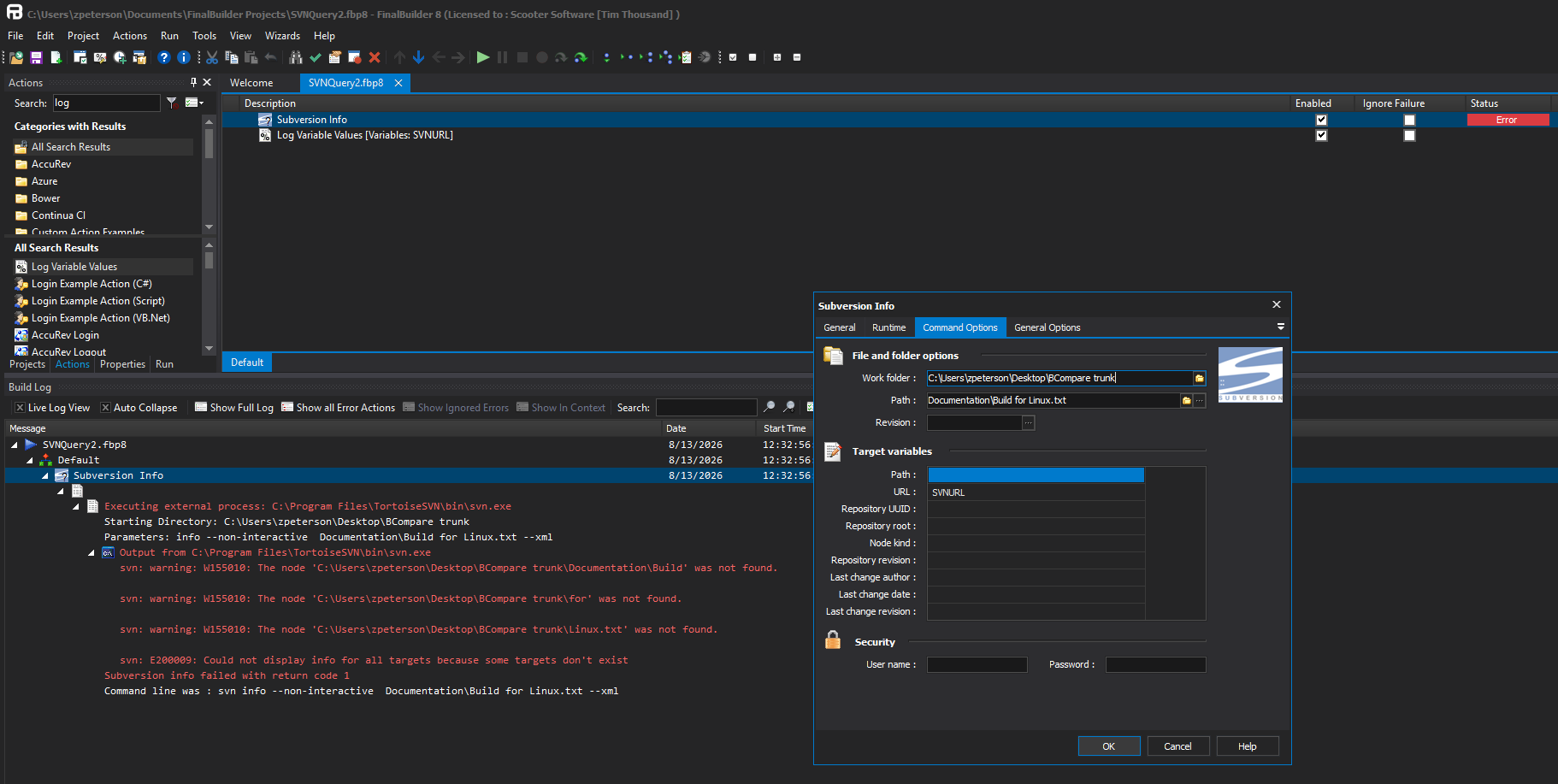Click the purple Save project icon
Image resolution: width=1558 pixels, height=784 pixels.
click(36, 57)
